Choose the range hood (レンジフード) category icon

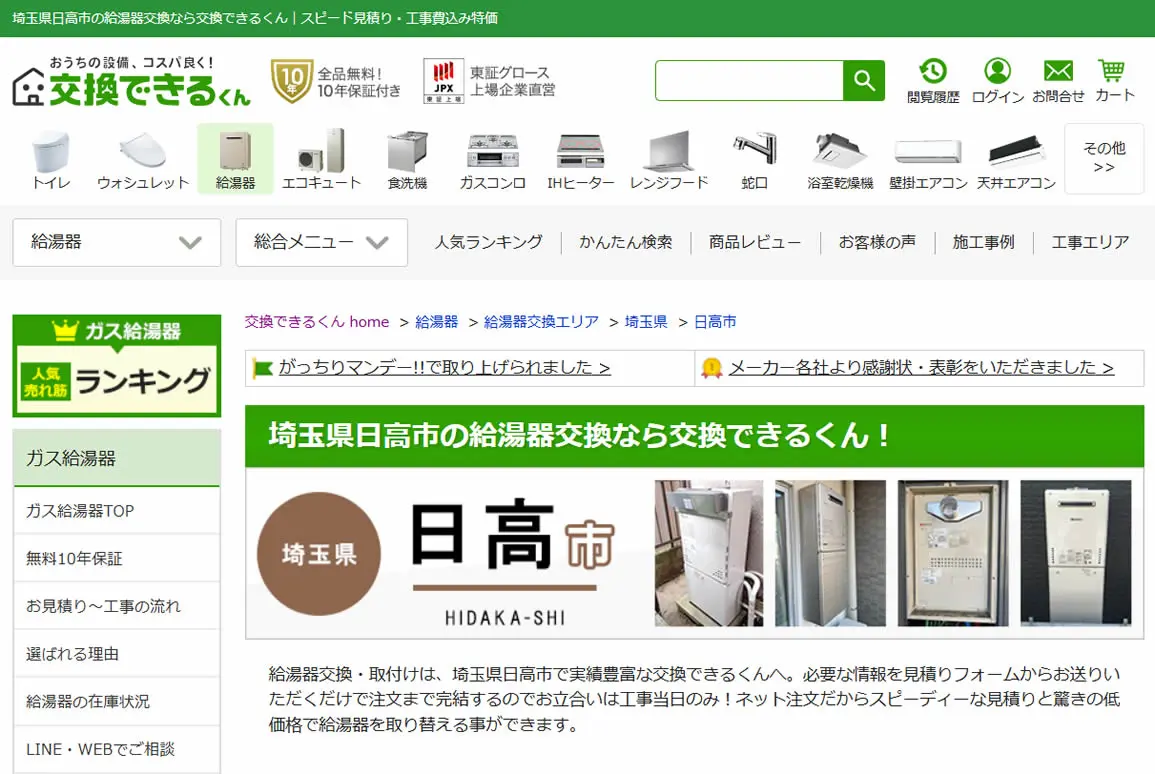tap(669, 160)
